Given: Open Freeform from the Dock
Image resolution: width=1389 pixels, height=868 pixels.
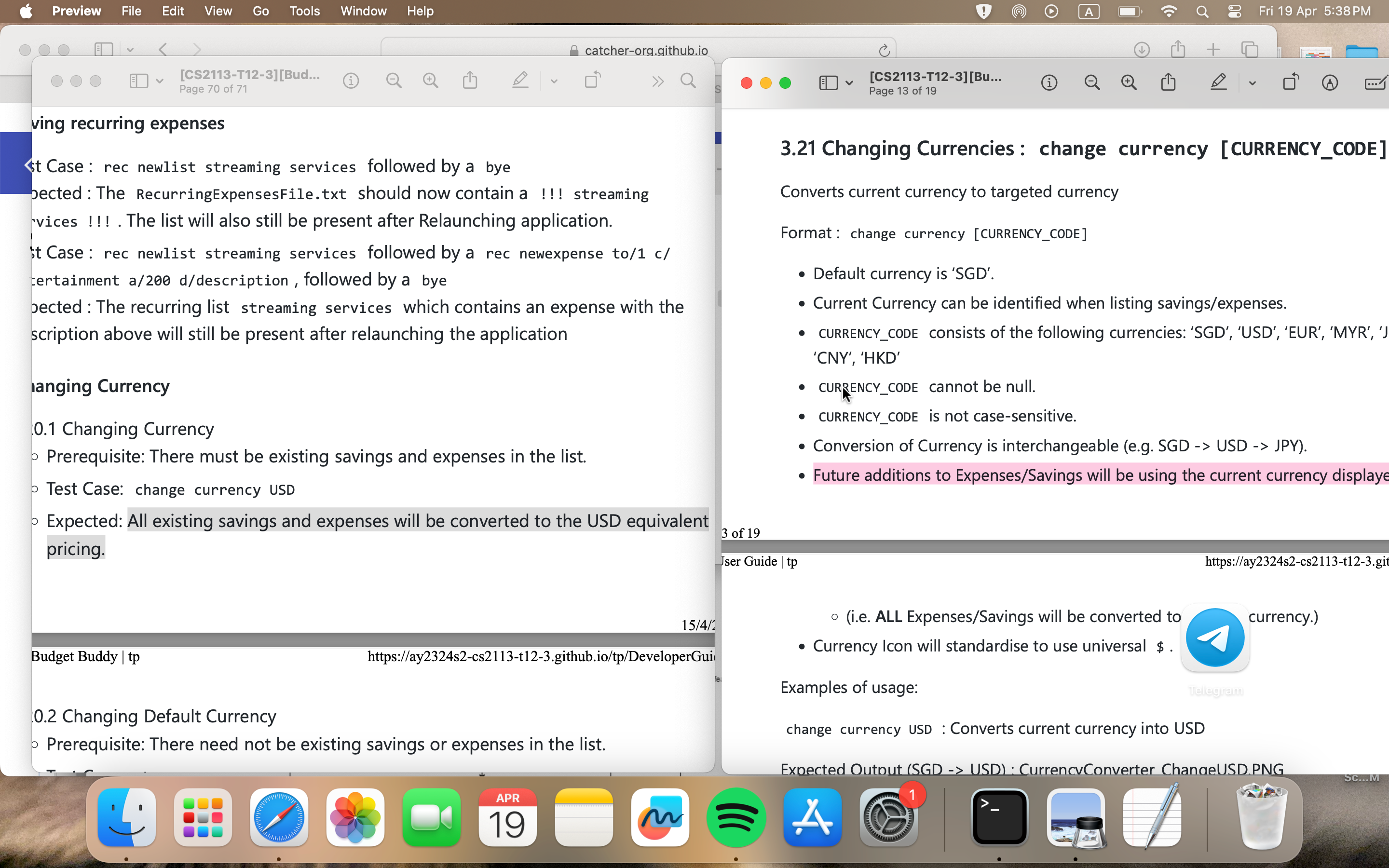Looking at the screenshot, I should point(660,817).
